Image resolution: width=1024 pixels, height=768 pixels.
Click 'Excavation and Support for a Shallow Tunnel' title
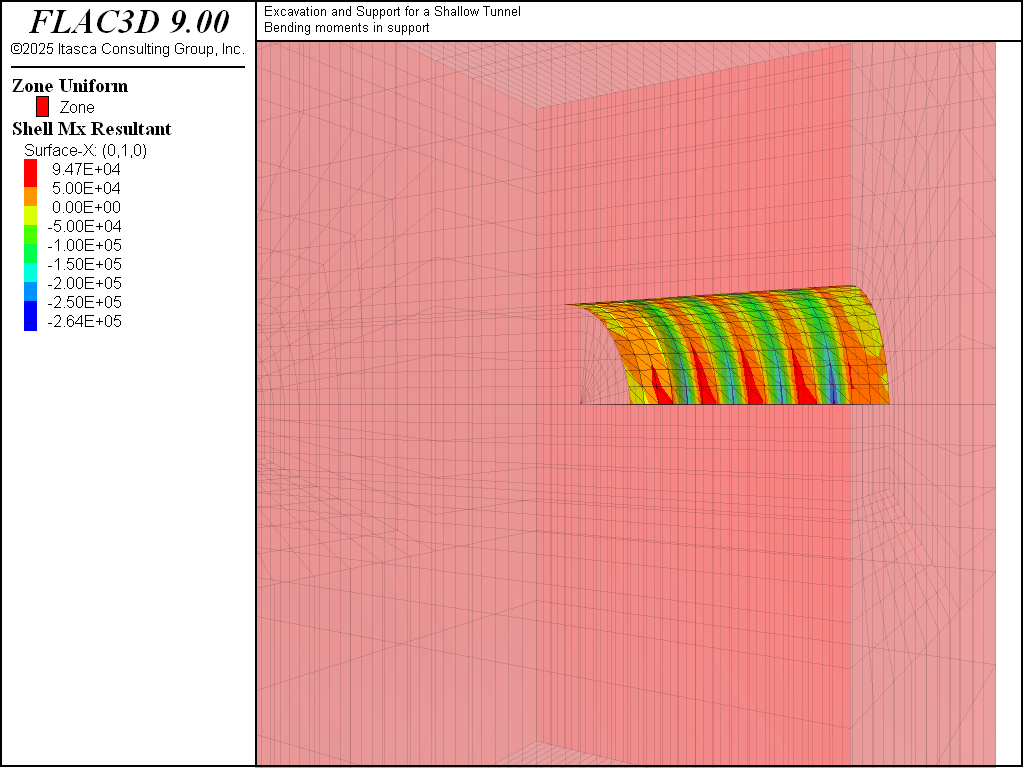[392, 12]
